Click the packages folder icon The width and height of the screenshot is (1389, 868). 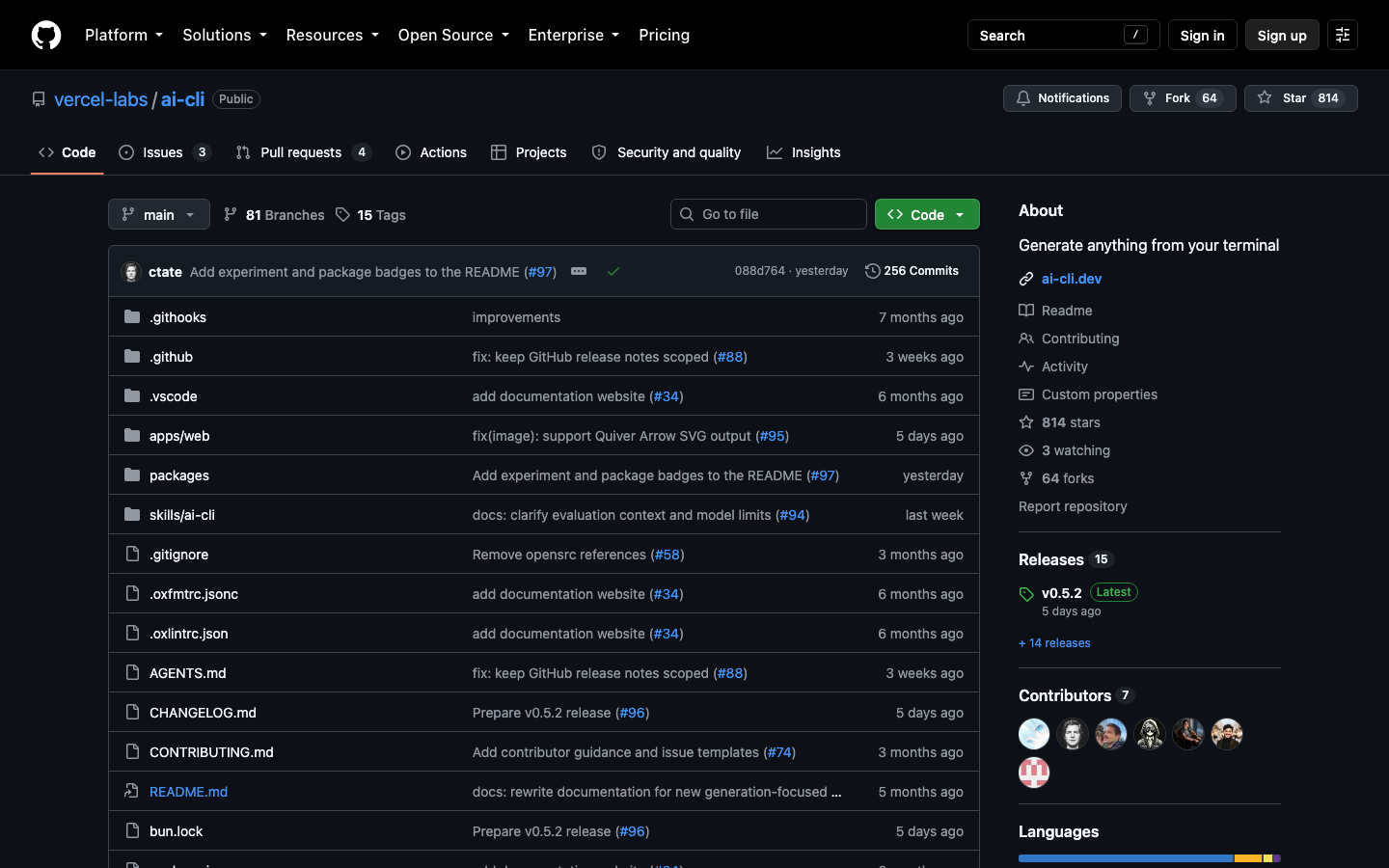click(132, 475)
